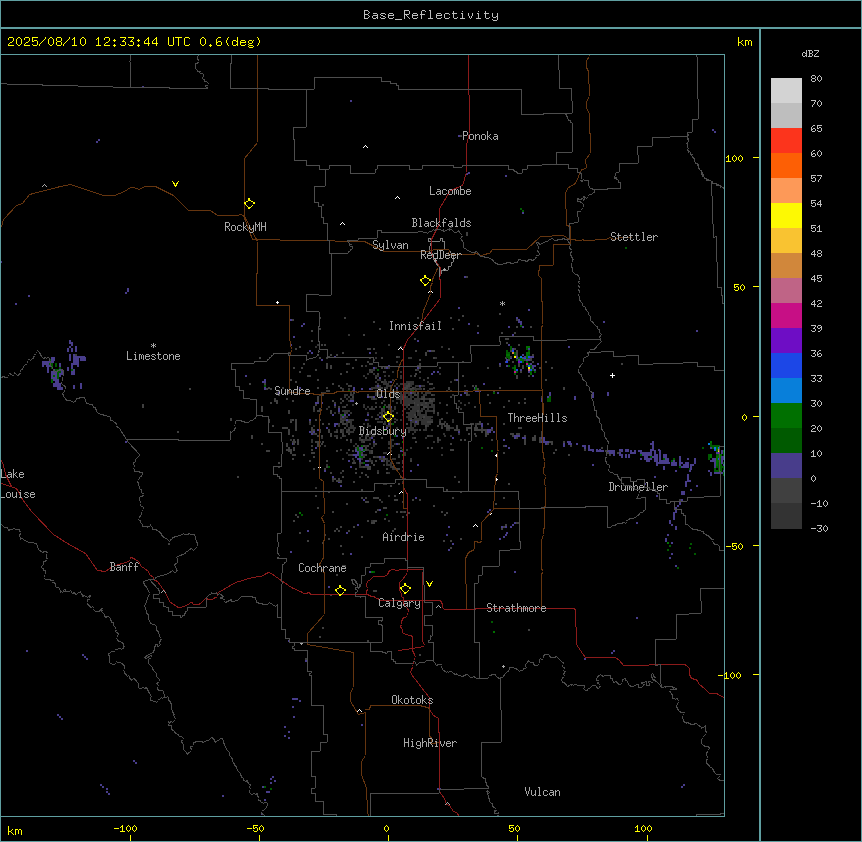Click the purple echo cluster west of Limestone

(62, 366)
